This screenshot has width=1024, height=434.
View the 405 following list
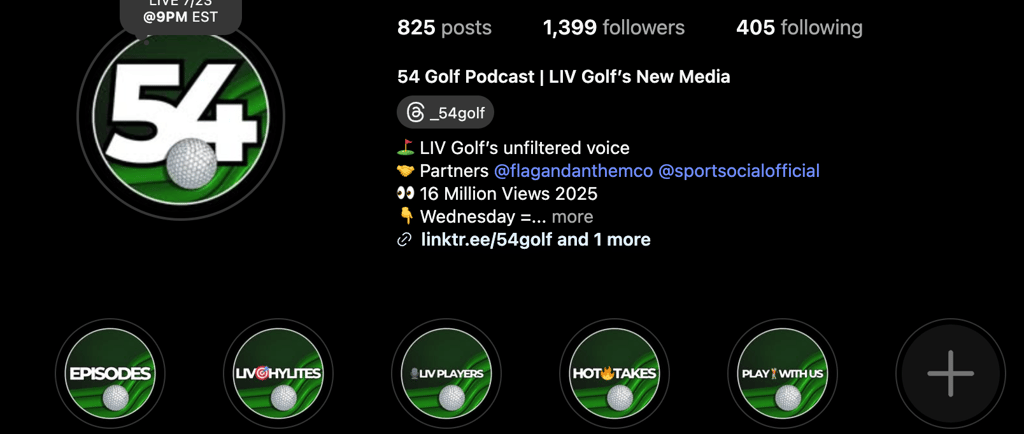(799, 27)
